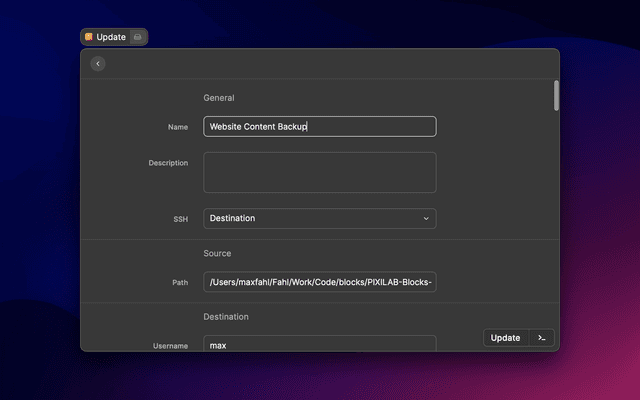This screenshot has height=400, width=640.
Task: Click the drive icon in the title pill
Action: (x=138, y=37)
